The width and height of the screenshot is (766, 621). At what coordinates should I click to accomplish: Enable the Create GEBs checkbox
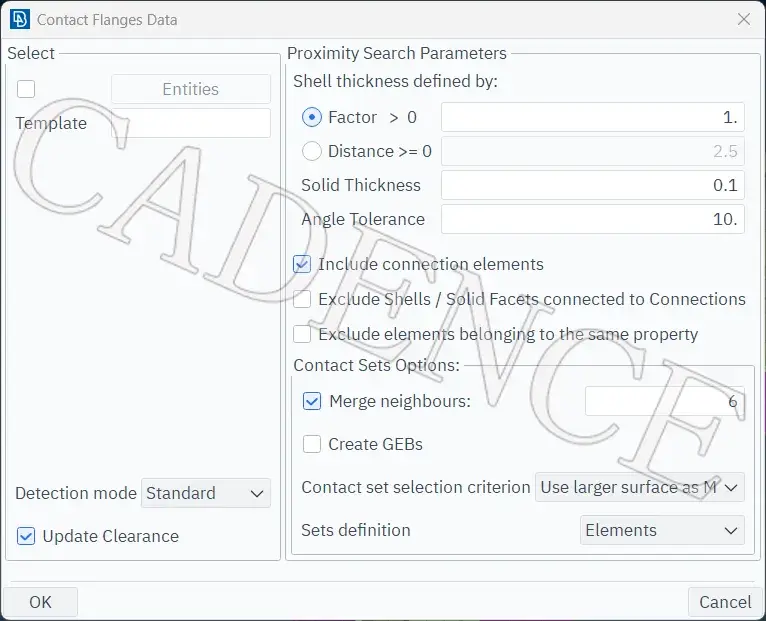click(x=312, y=444)
